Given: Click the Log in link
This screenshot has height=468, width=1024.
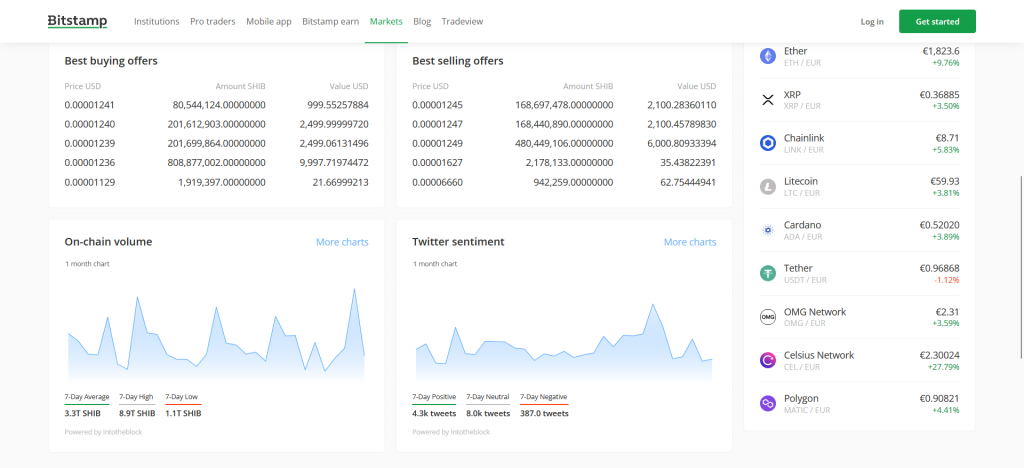Looking at the screenshot, I should coord(872,22).
